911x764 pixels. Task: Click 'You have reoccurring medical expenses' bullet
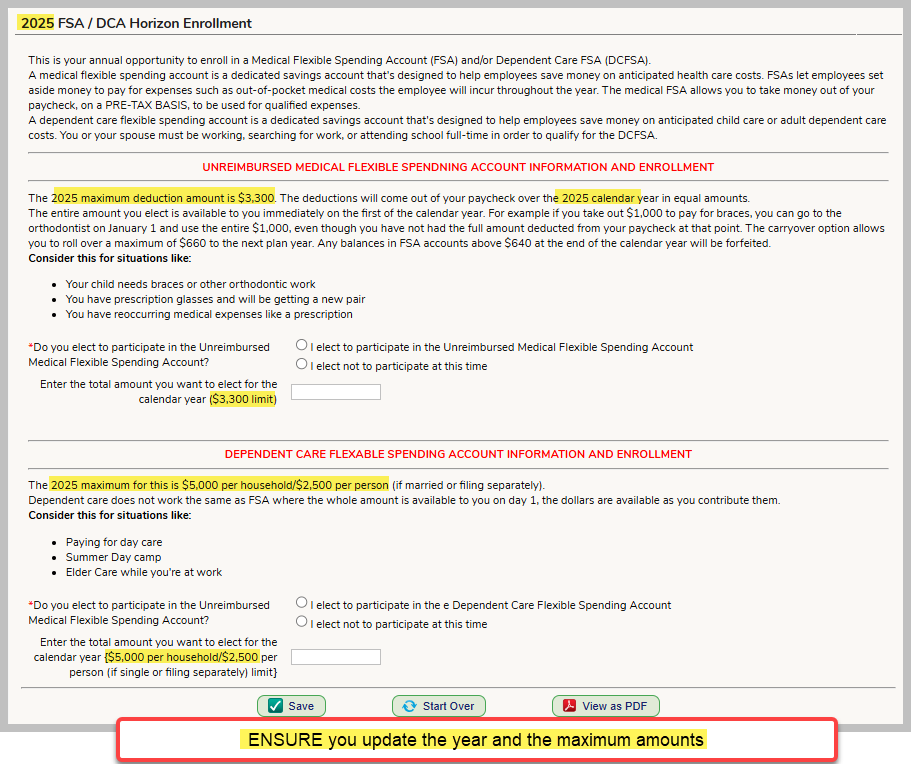click(209, 314)
